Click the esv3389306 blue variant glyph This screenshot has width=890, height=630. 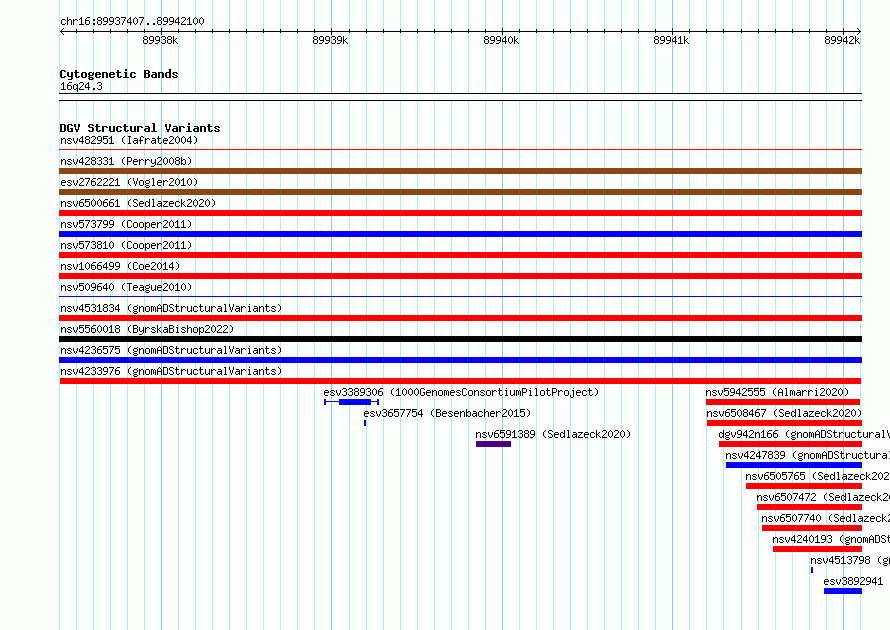pyautogui.click(x=351, y=402)
